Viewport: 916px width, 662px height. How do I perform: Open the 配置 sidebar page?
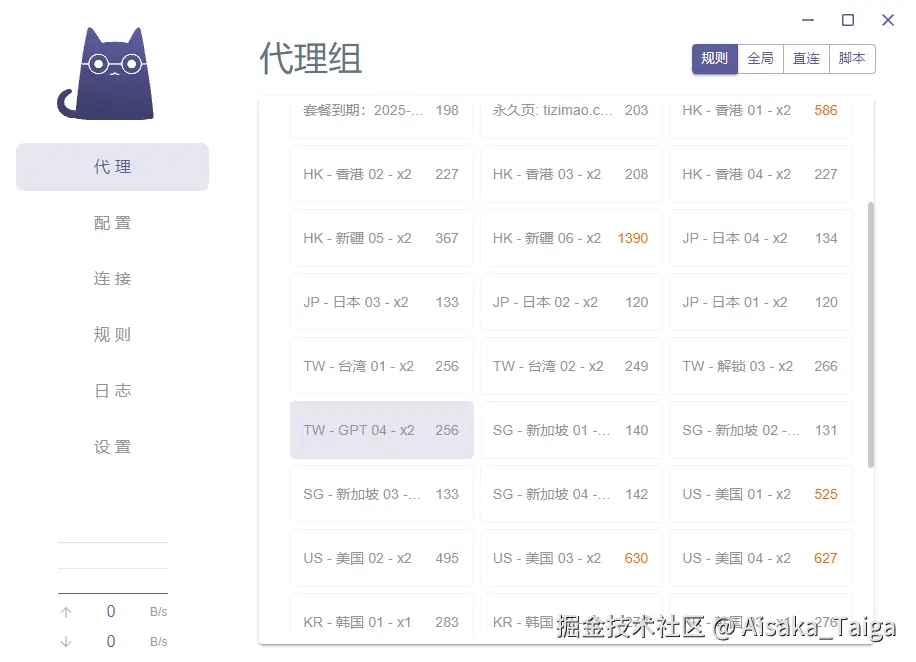(112, 223)
